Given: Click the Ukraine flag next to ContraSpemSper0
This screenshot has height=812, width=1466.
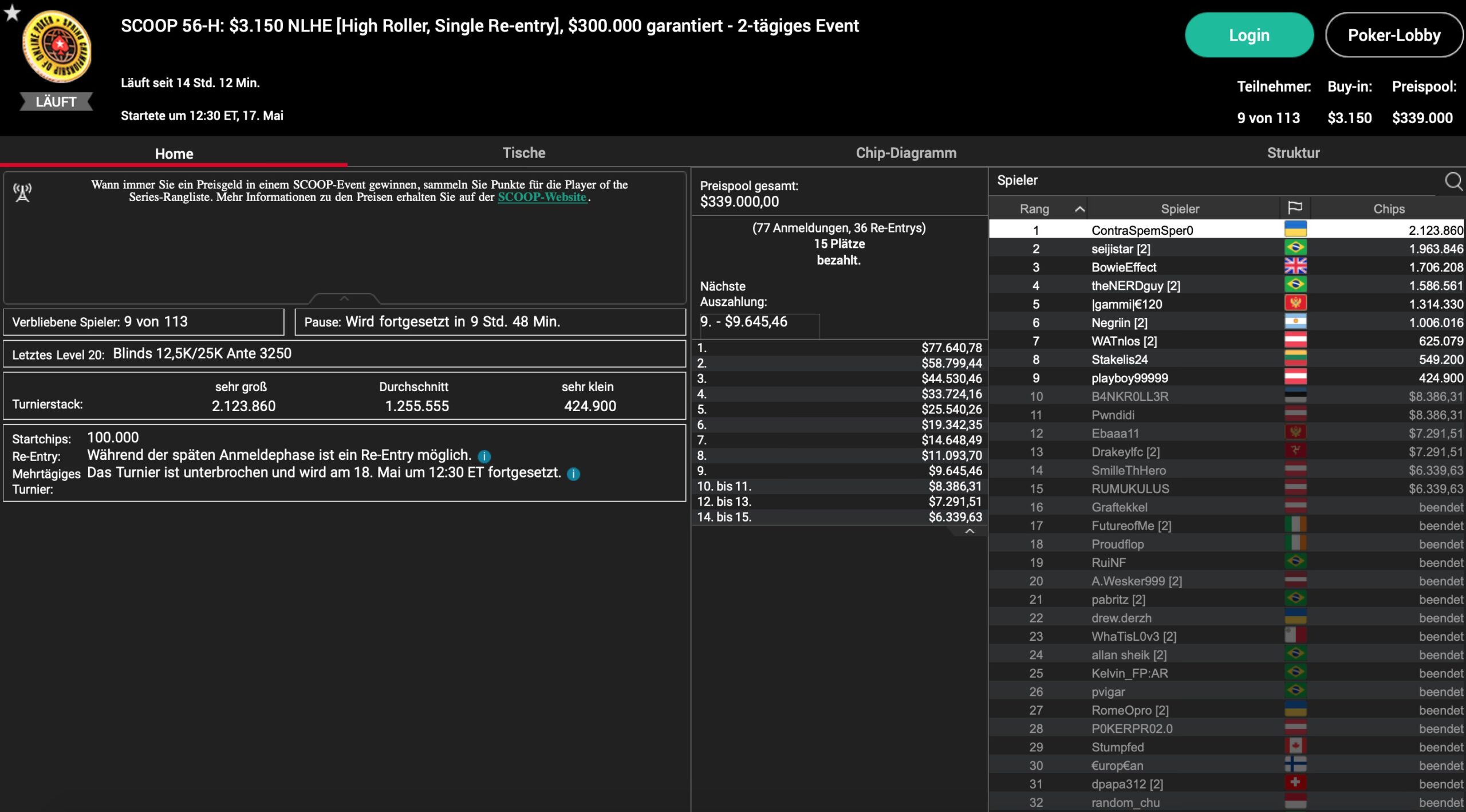Looking at the screenshot, I should [1295, 230].
